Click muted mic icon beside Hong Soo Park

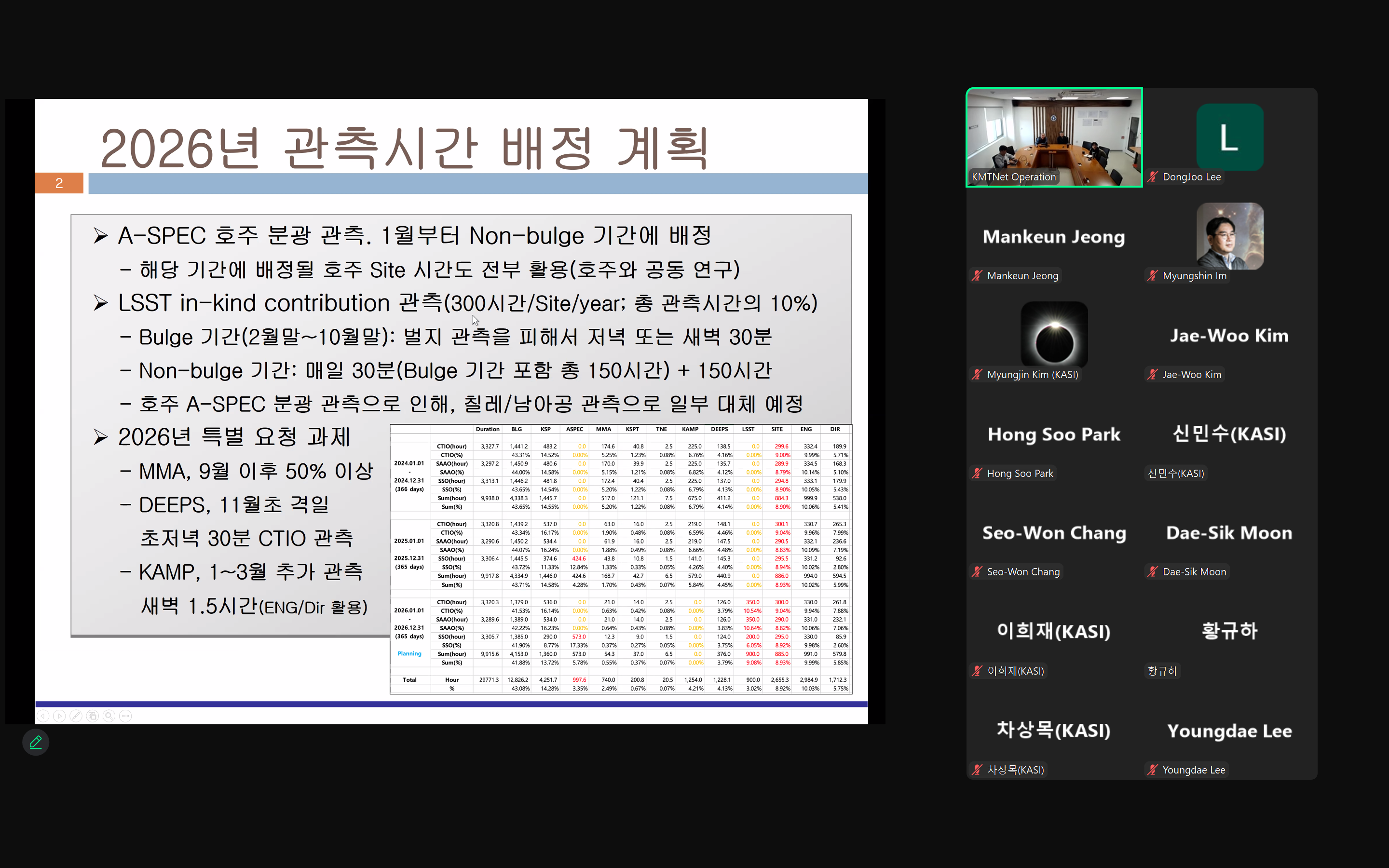pyautogui.click(x=977, y=474)
